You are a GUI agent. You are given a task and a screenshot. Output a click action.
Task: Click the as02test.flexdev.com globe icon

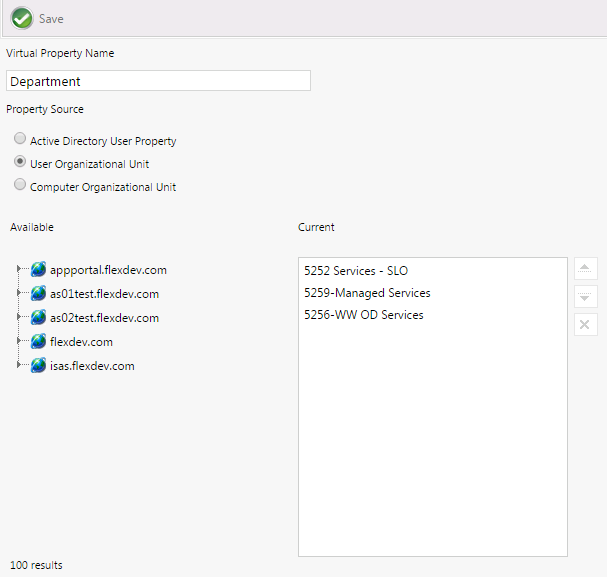tap(39, 317)
